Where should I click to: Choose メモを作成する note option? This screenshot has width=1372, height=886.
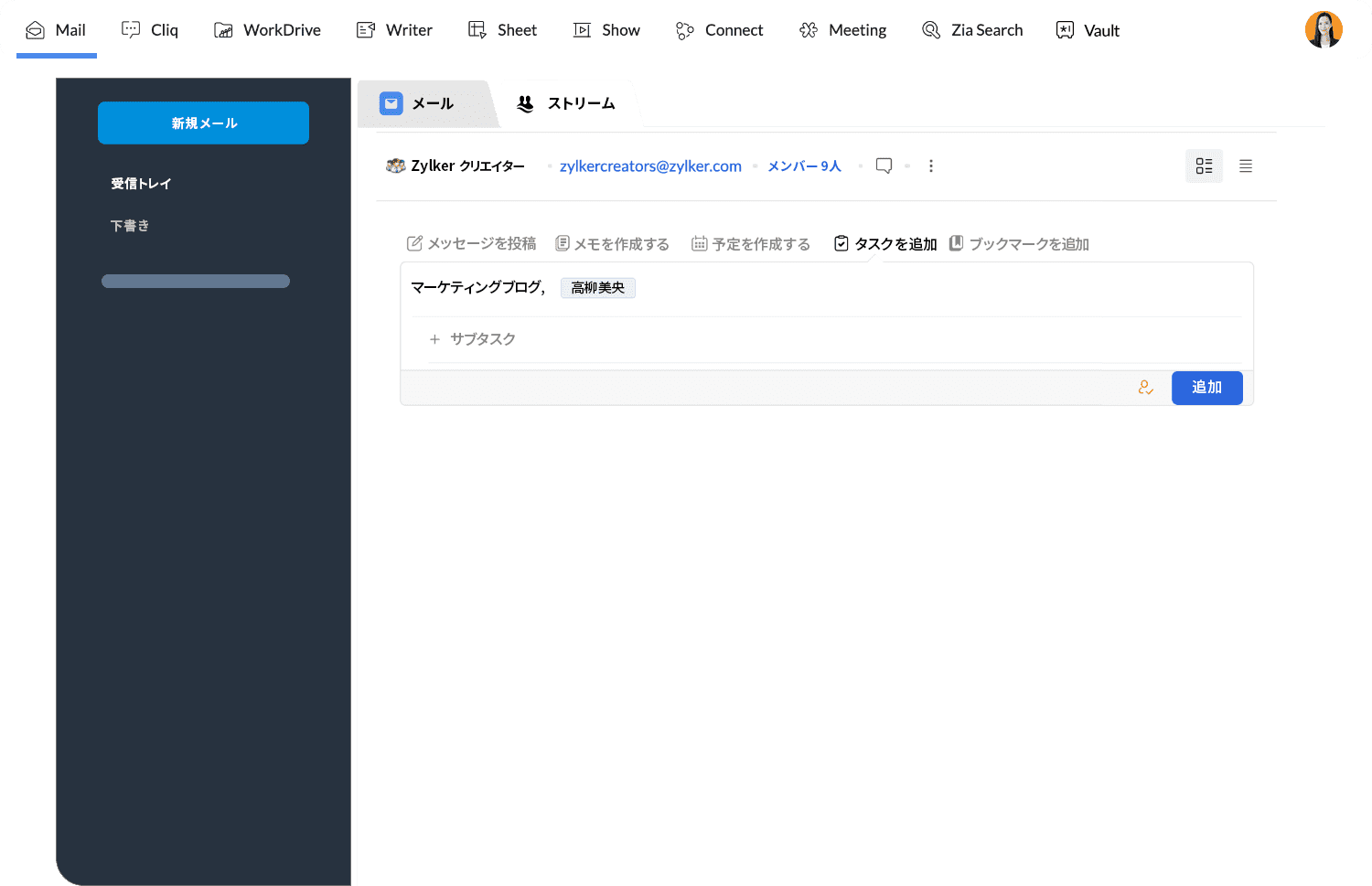pyautogui.click(x=613, y=243)
